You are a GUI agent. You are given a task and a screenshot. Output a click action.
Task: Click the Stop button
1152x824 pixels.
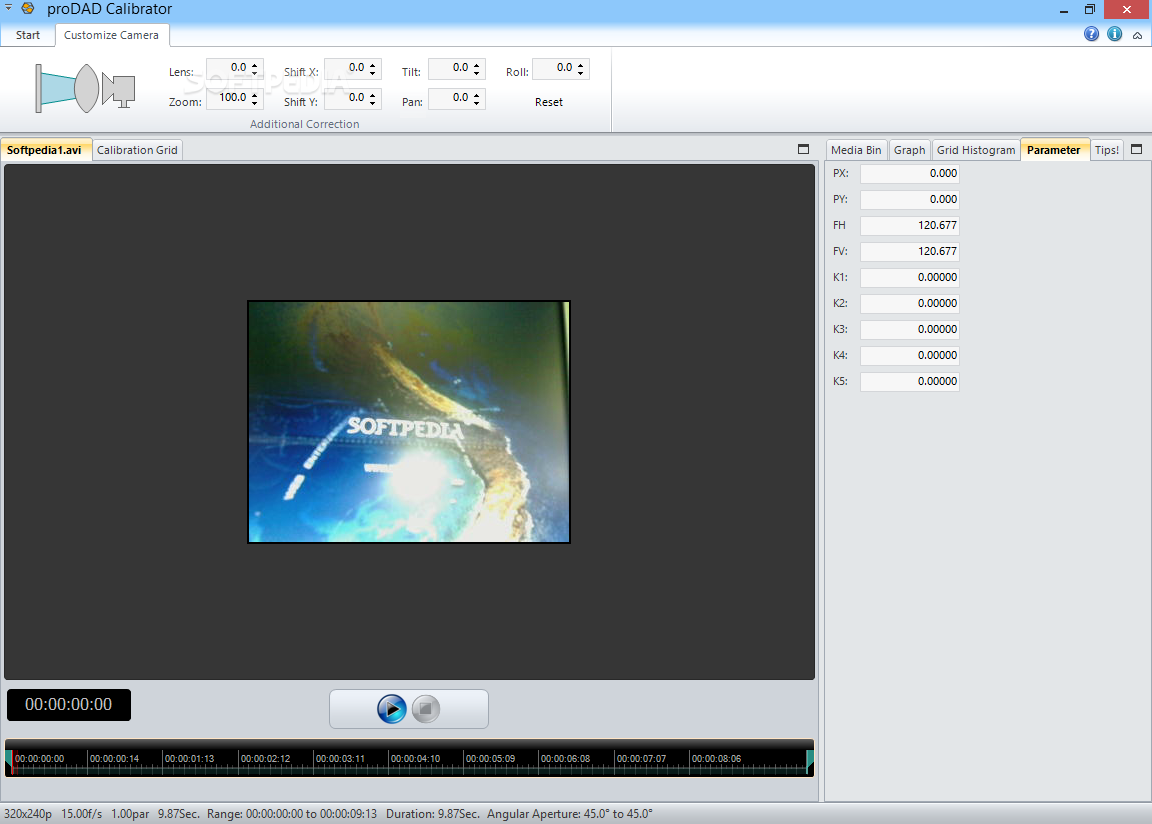coord(425,709)
